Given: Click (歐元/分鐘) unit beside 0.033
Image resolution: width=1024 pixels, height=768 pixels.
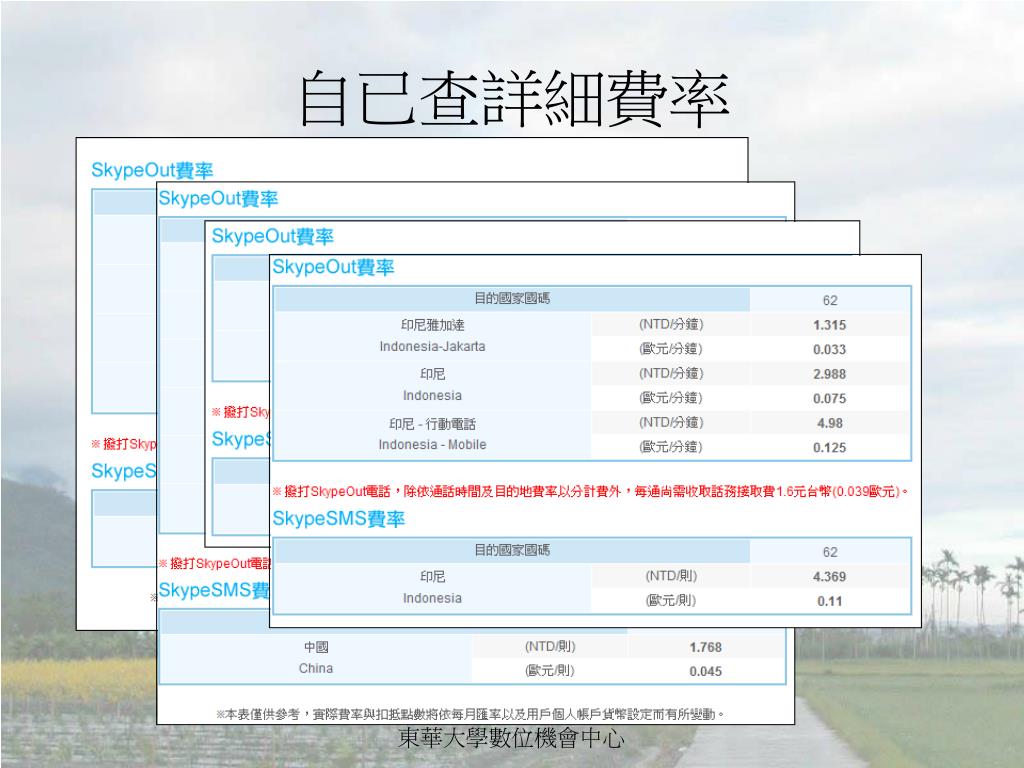Looking at the screenshot, I should (671, 349).
